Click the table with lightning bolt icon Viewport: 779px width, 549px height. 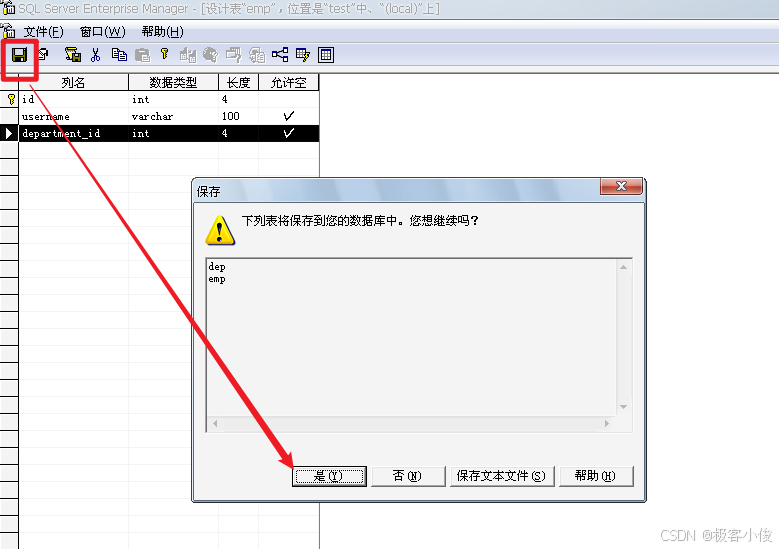pos(303,55)
